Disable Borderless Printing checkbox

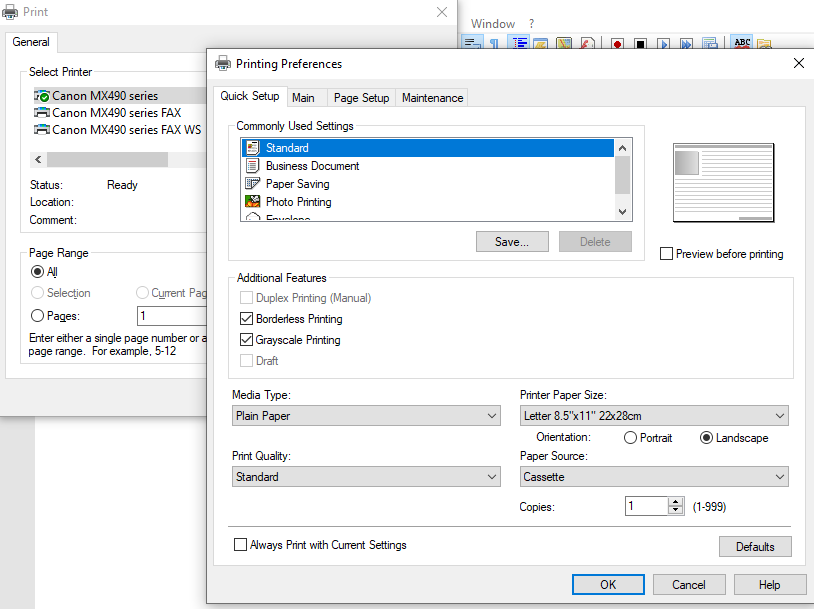pos(247,319)
